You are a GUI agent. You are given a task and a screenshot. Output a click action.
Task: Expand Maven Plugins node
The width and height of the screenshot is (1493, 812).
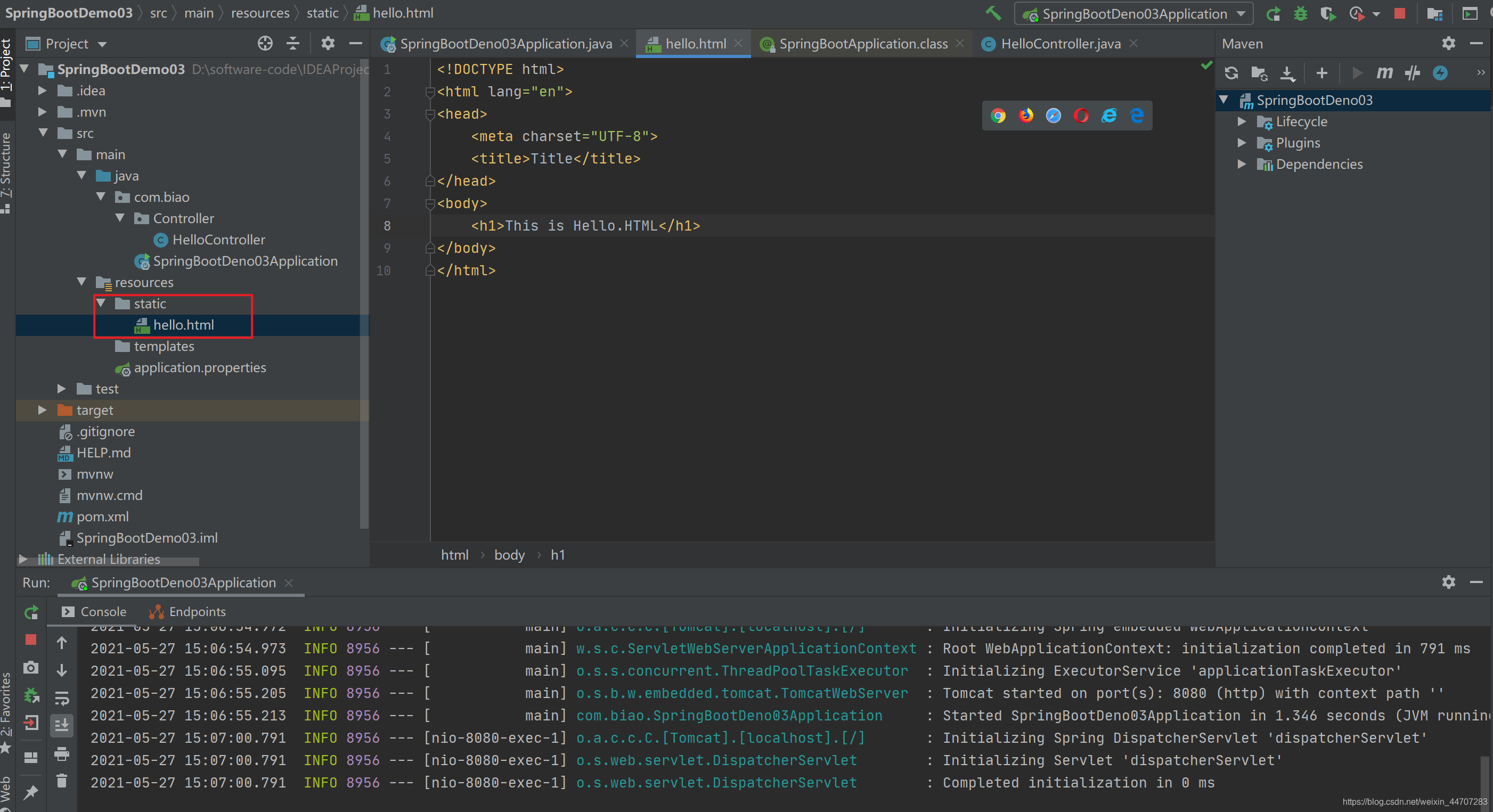(1242, 143)
